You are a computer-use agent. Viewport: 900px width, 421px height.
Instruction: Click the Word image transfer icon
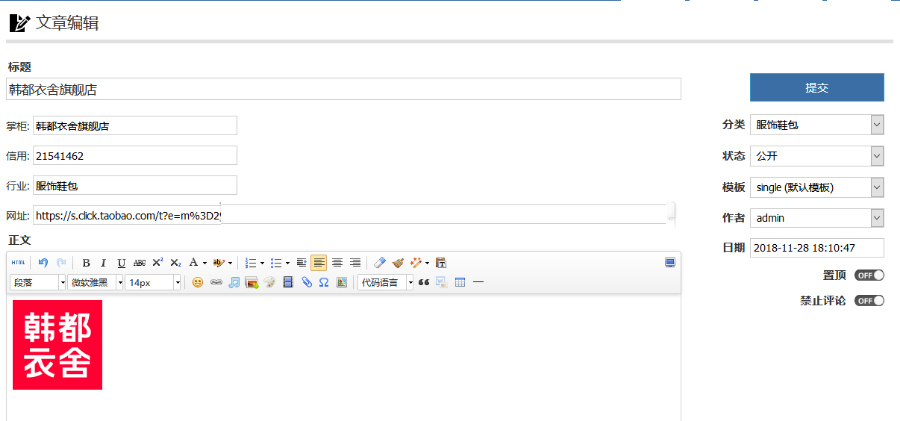point(441,283)
